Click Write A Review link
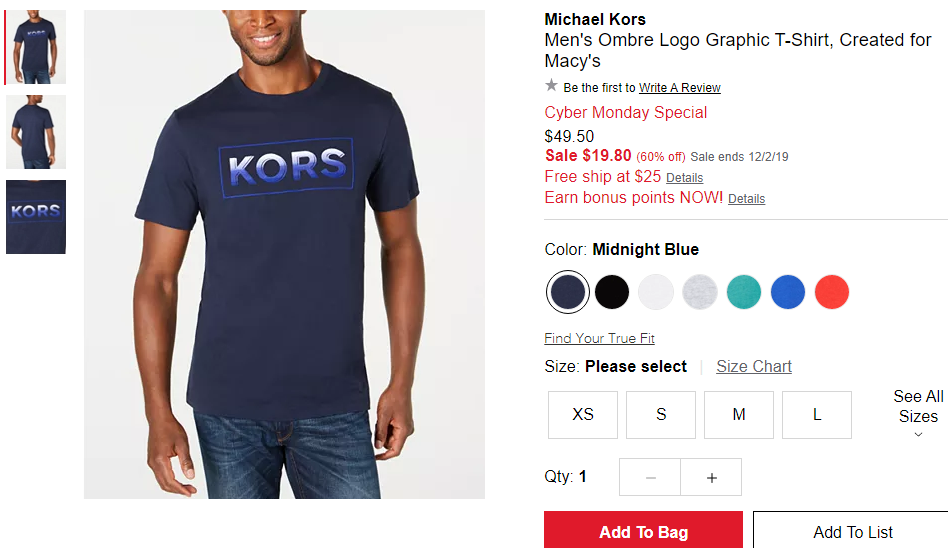Viewport: 948px width, 548px height. click(x=680, y=88)
